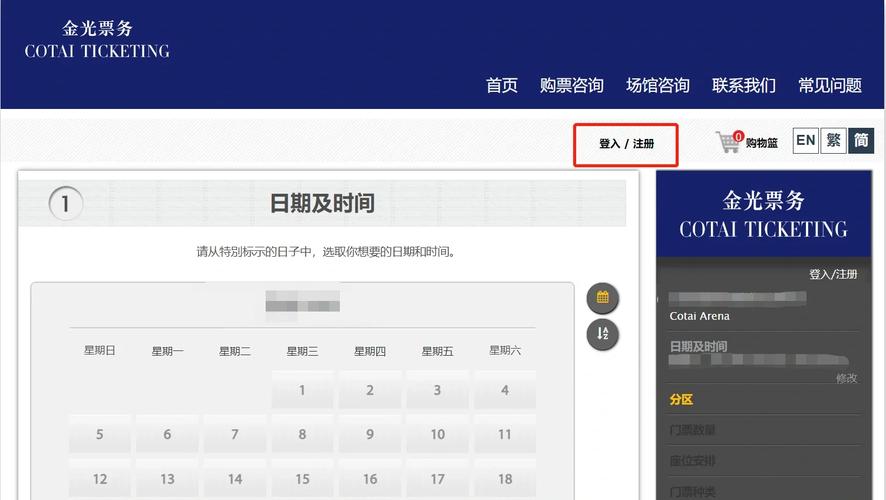Click 购物篮 cart label

(762, 143)
